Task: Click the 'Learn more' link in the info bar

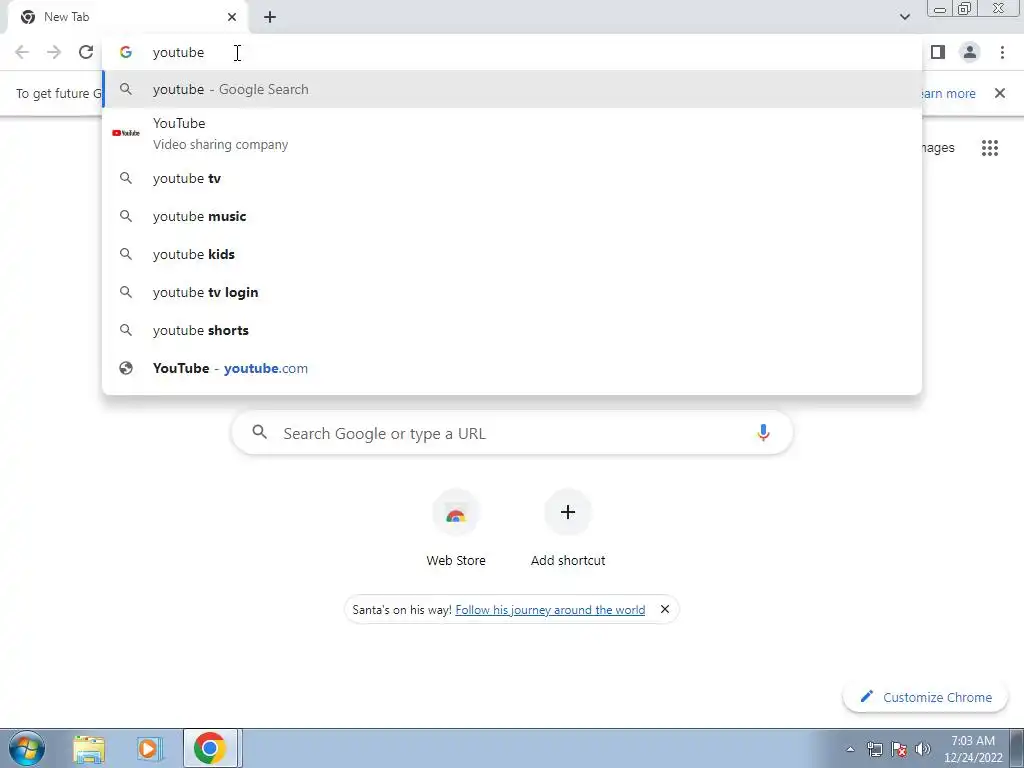Action: (x=948, y=93)
